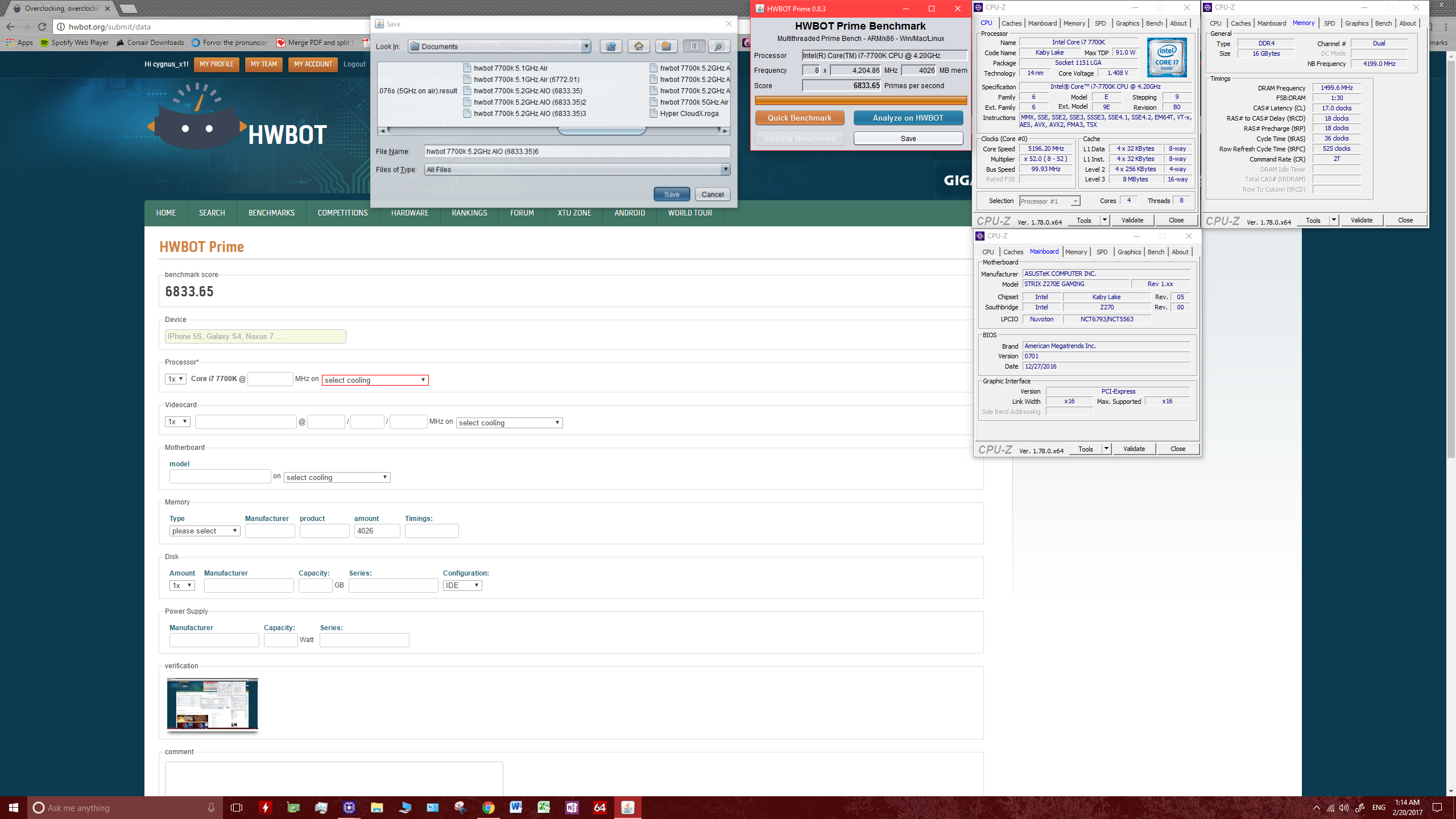Expand the Processor #1 selection dropdown

1075,201
